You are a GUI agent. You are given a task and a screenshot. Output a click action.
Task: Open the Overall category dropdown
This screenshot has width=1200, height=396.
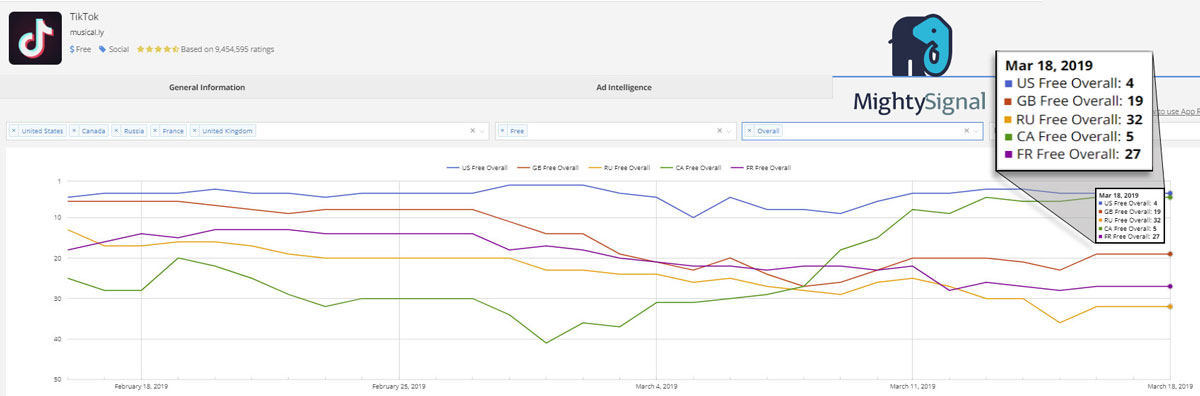[977, 131]
